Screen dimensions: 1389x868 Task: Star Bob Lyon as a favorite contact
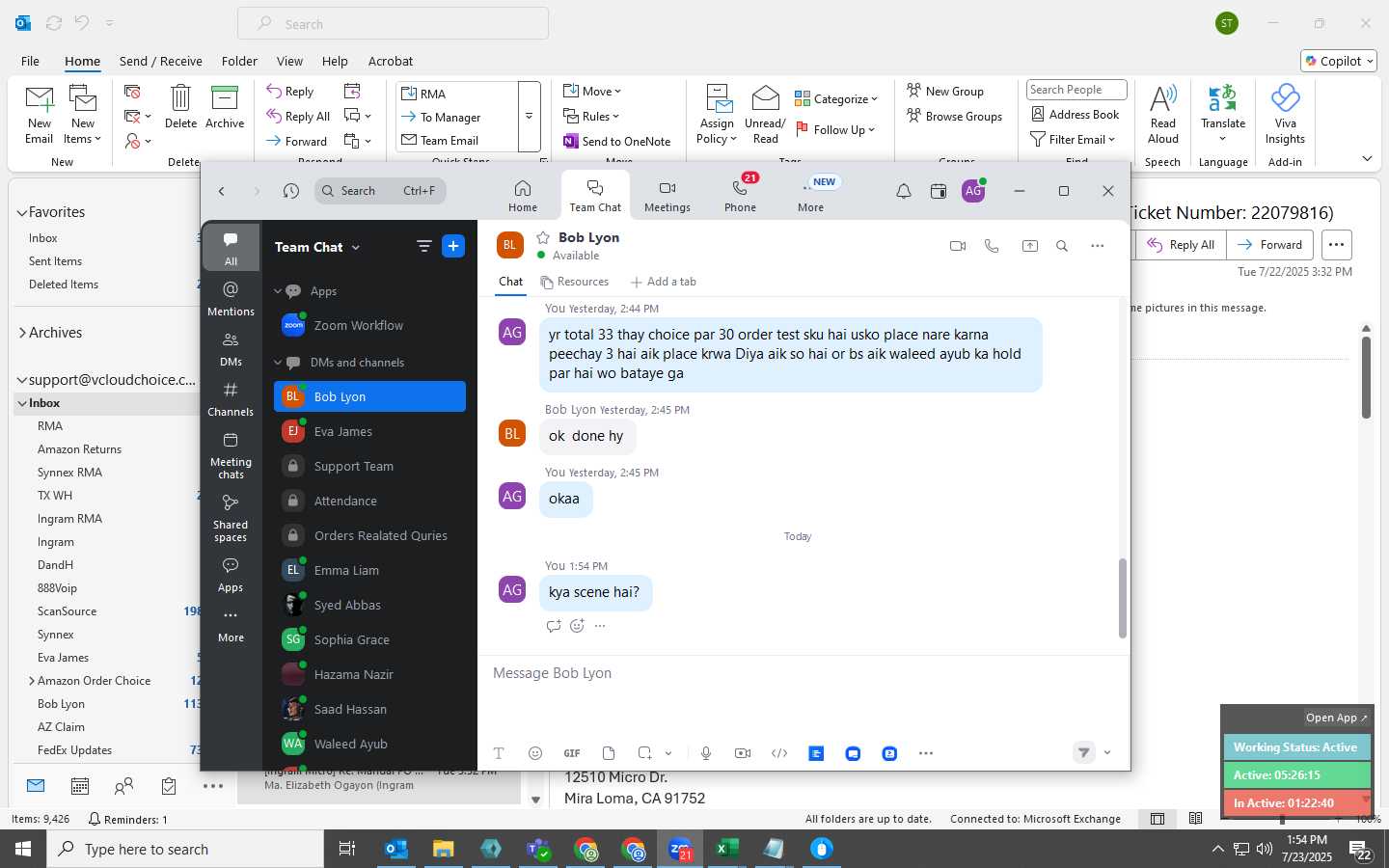coord(543,237)
